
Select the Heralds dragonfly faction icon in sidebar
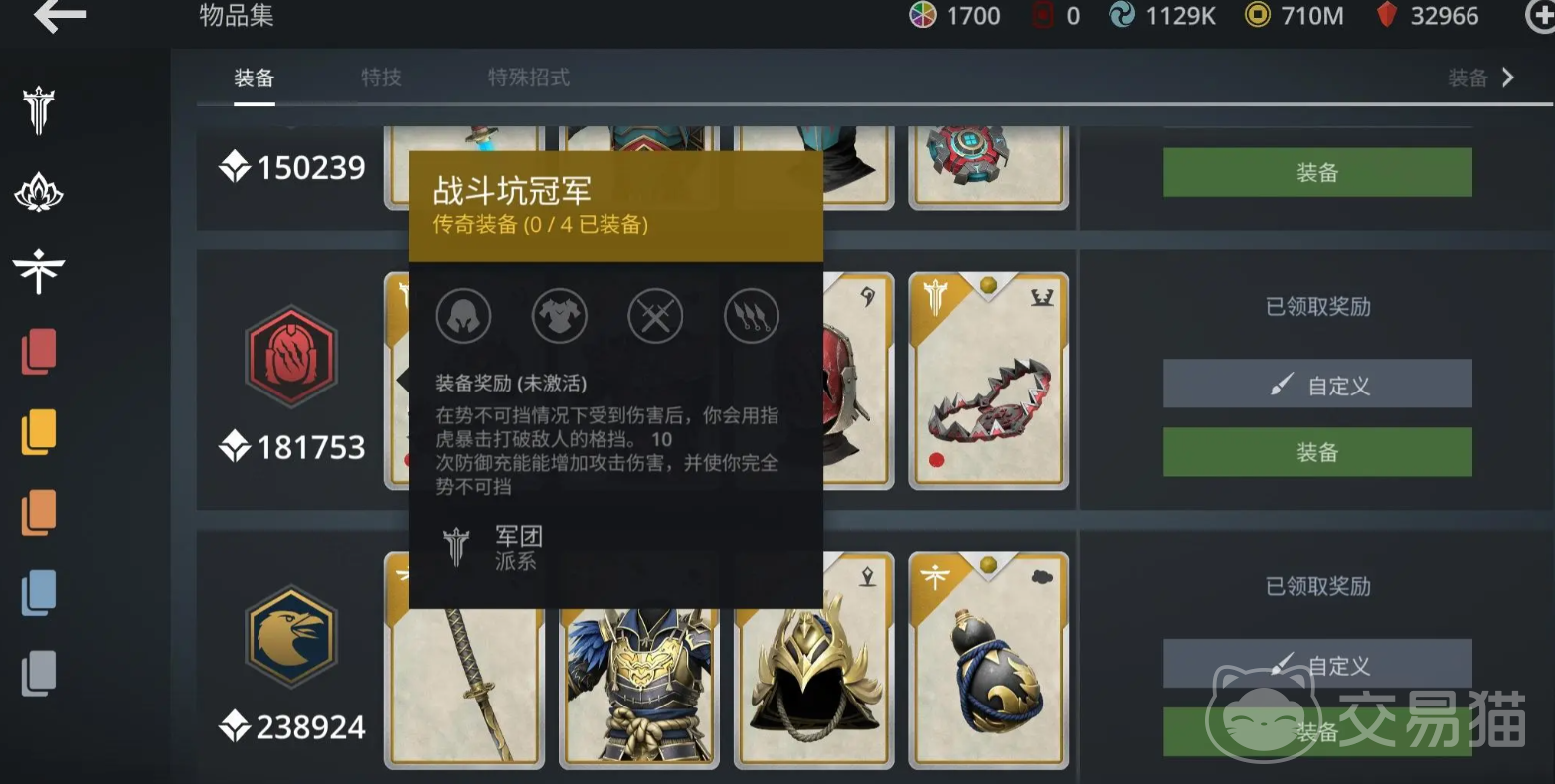[39, 271]
